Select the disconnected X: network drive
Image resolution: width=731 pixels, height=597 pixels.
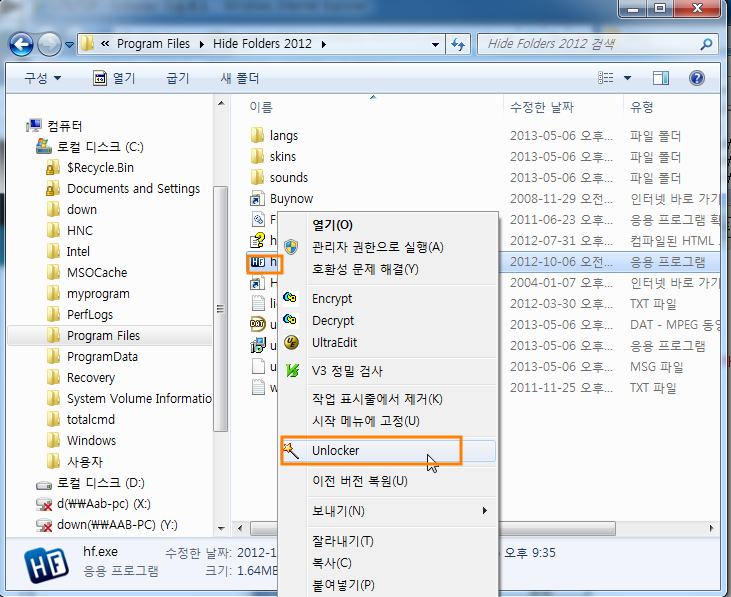93,504
